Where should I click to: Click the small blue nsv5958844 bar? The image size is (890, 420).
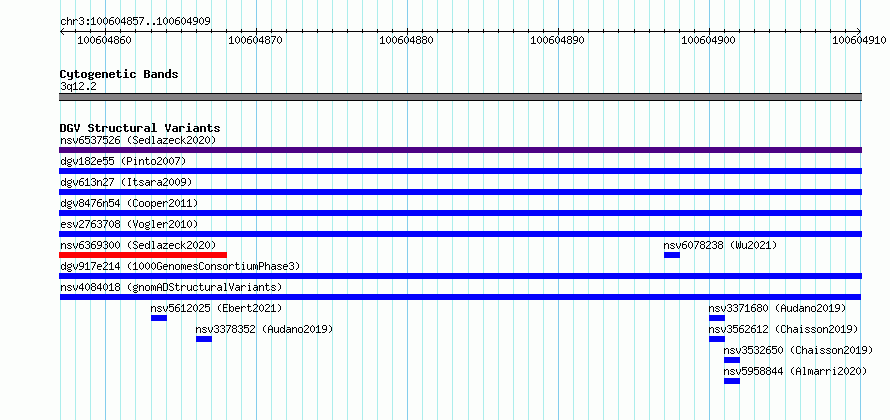pos(732,381)
